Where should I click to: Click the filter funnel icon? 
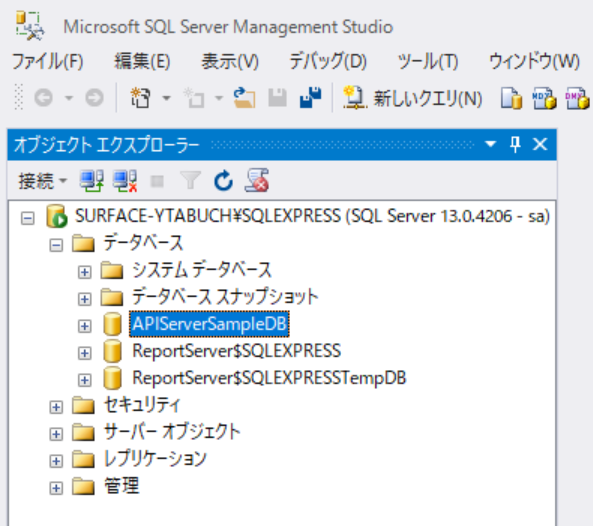pyautogui.click(x=190, y=180)
